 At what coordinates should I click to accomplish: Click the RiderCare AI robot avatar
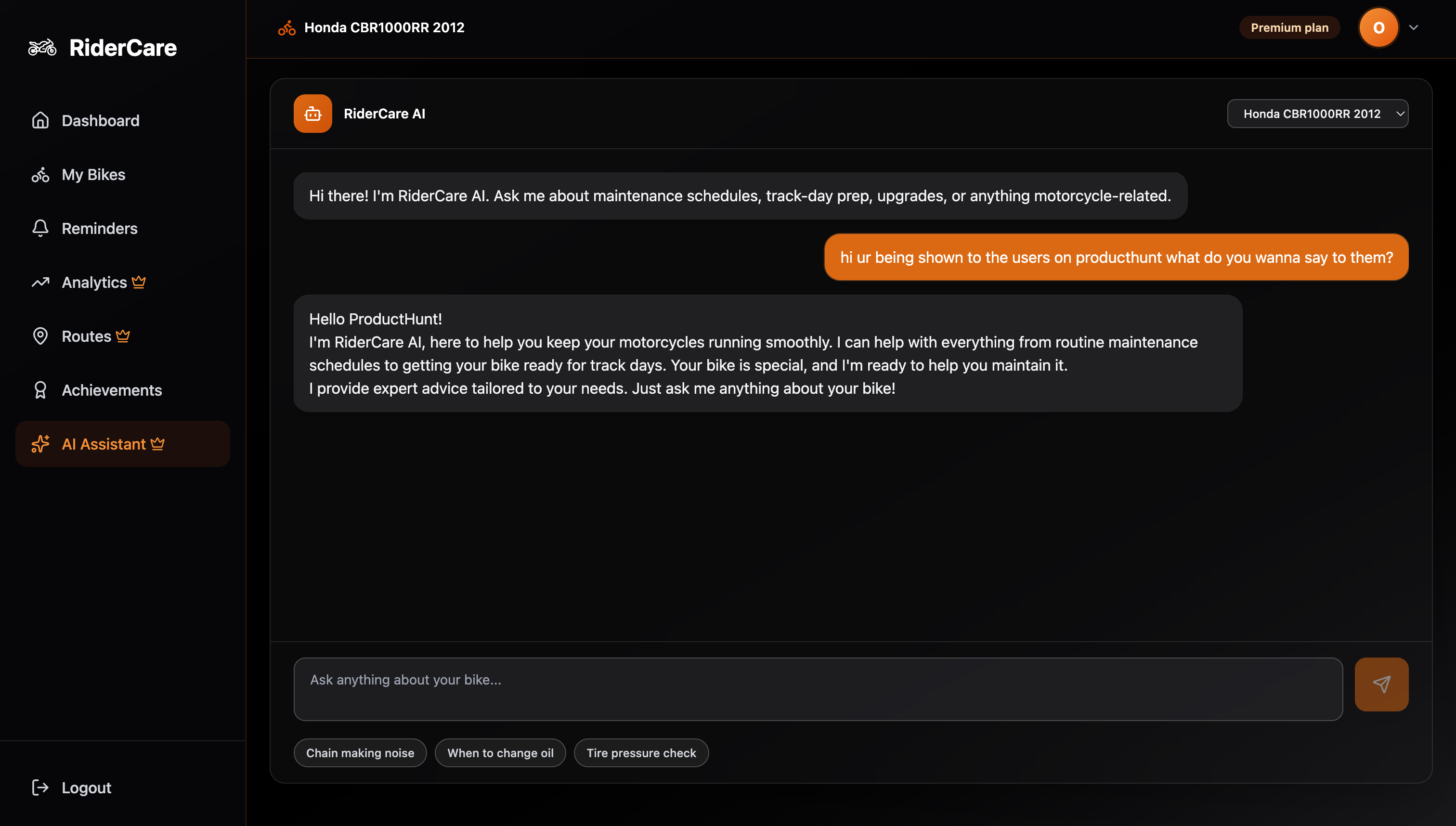point(312,113)
